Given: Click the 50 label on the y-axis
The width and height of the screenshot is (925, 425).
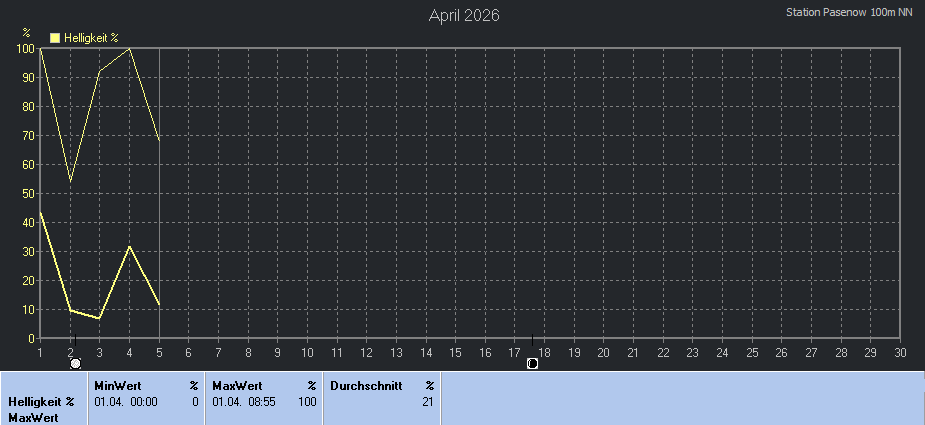Looking at the screenshot, I should click(28, 193).
